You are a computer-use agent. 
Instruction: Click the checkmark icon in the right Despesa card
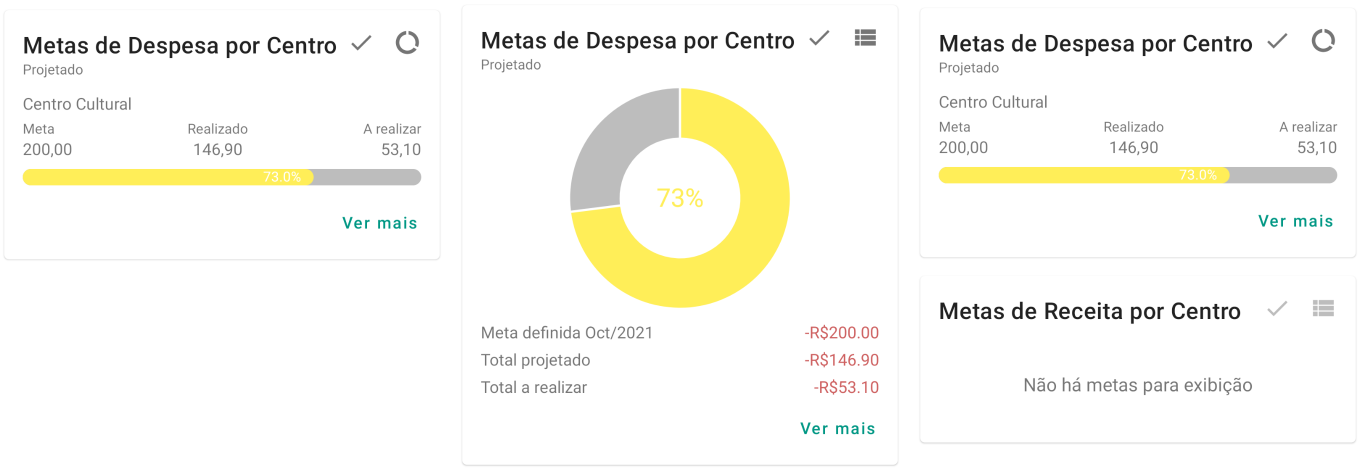1278,42
